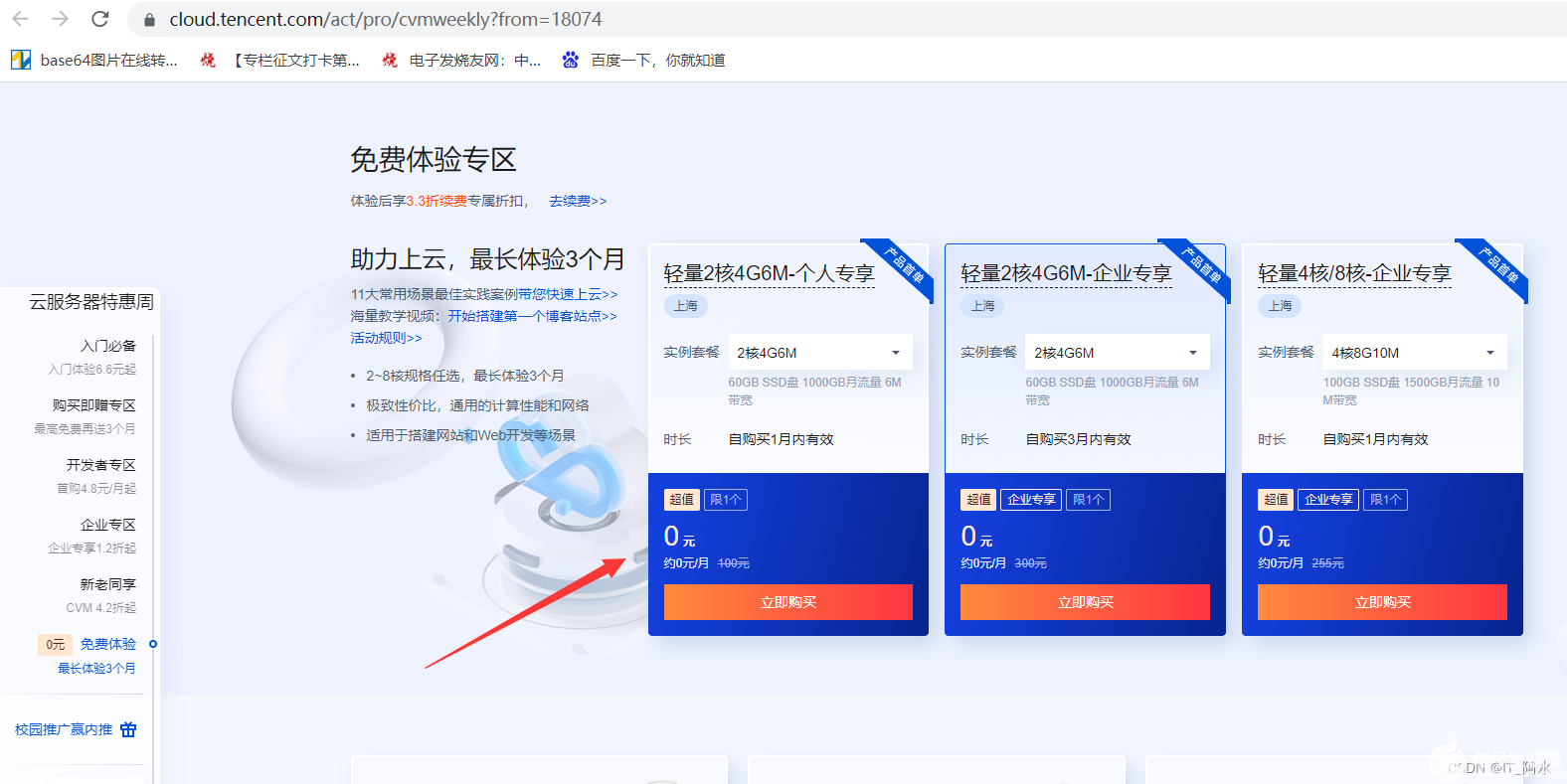Click the 轻量2核4G6M-企业专享 title

(1066, 274)
